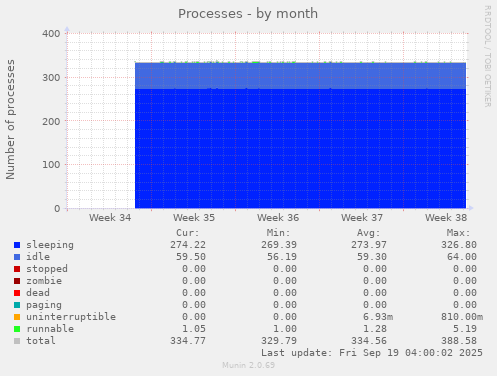Click the runnable legend color swatch
This screenshot has height=376, width=497.
click(x=17, y=329)
